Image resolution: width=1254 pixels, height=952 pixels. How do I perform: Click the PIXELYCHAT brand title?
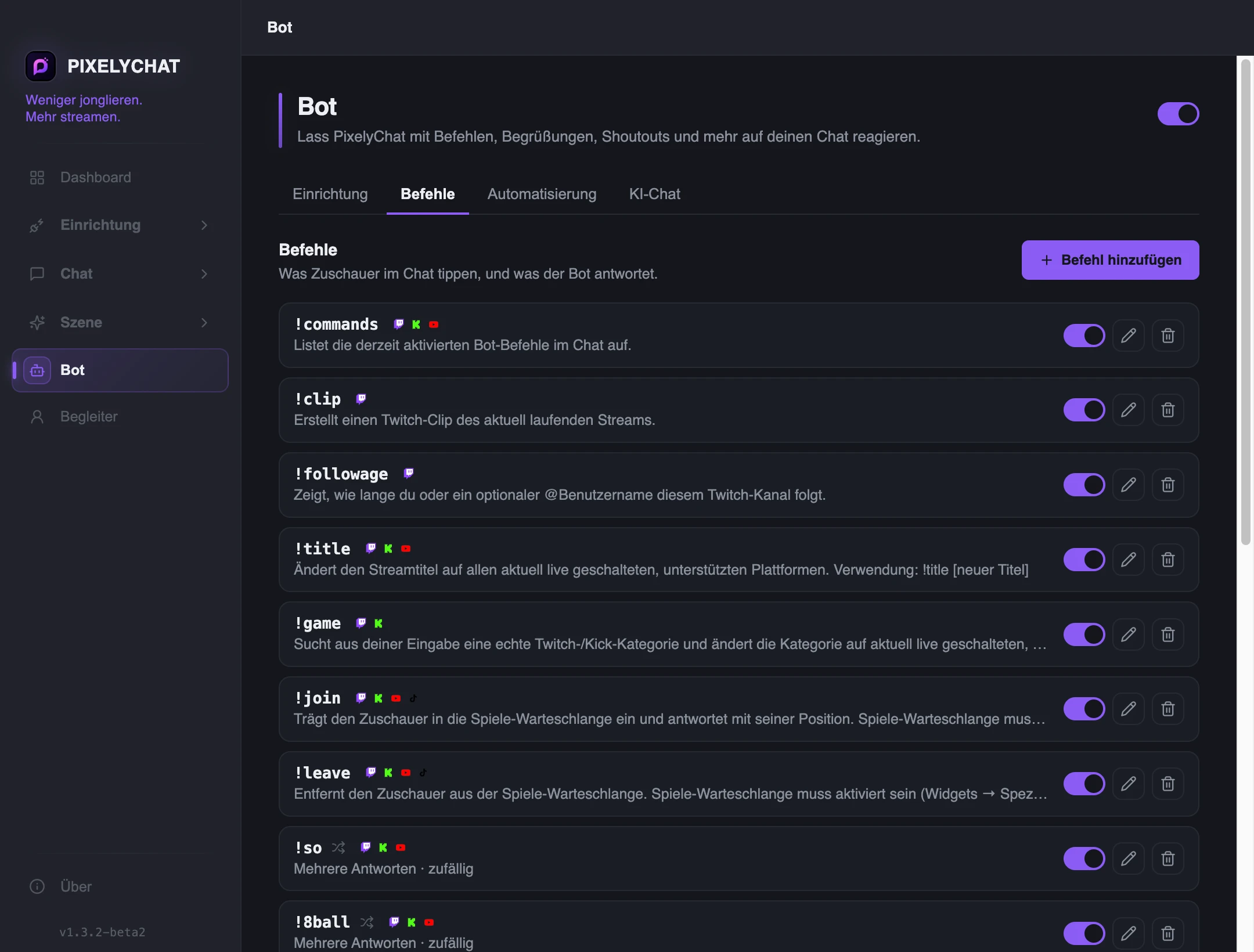pos(124,66)
